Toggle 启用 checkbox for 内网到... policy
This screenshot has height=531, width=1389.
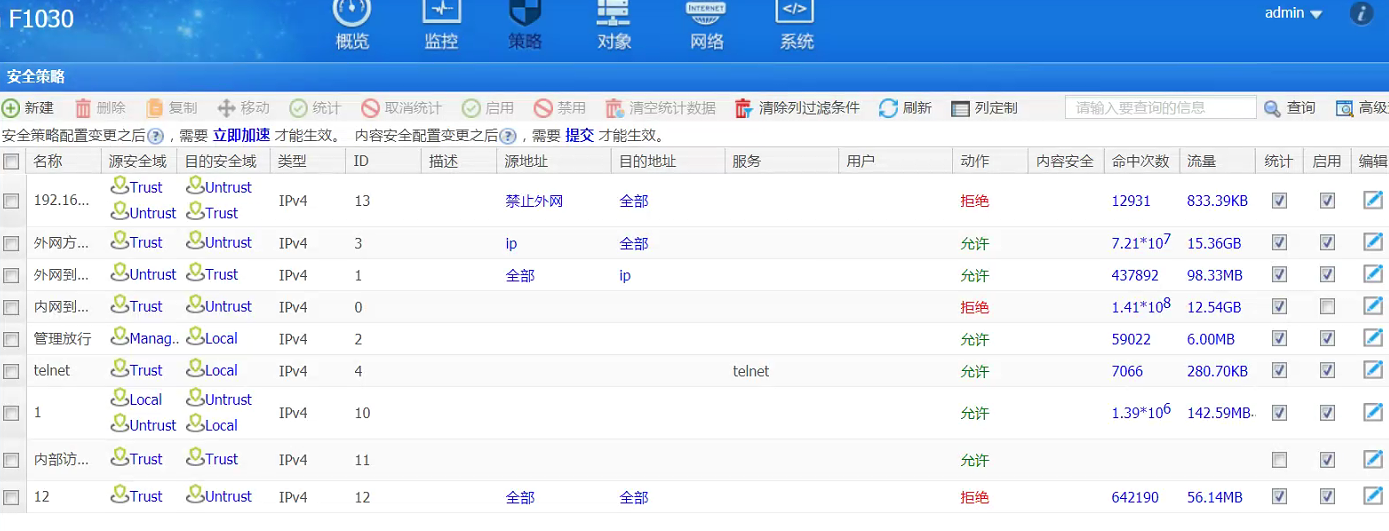pyautogui.click(x=1327, y=307)
